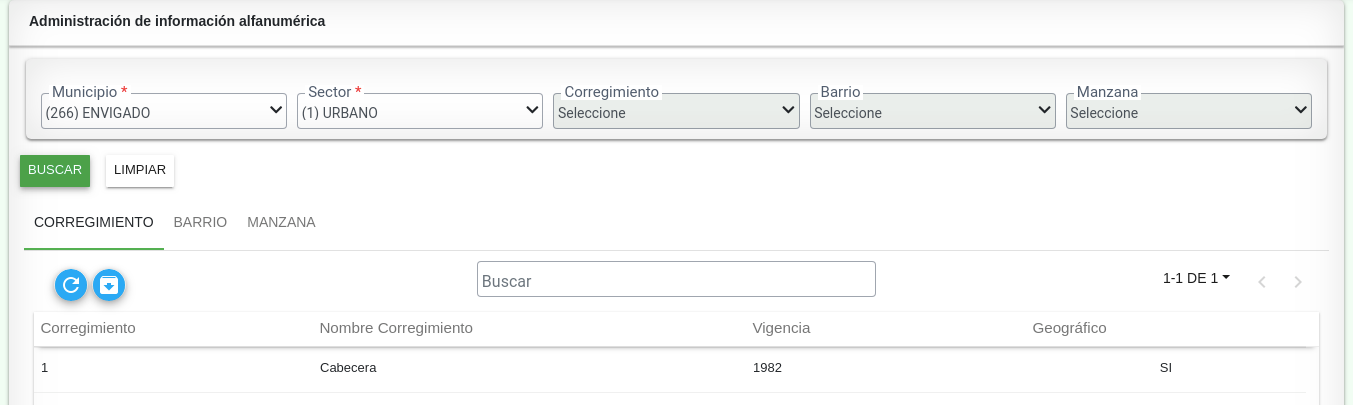Open the 1-1 DE 1 page size menu
Image resolution: width=1353 pixels, height=405 pixels.
pyautogui.click(x=1196, y=278)
